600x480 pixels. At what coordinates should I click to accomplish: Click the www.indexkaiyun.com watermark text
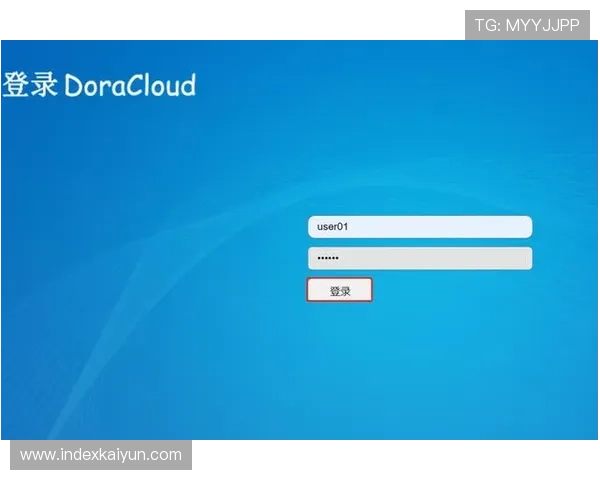point(101,455)
